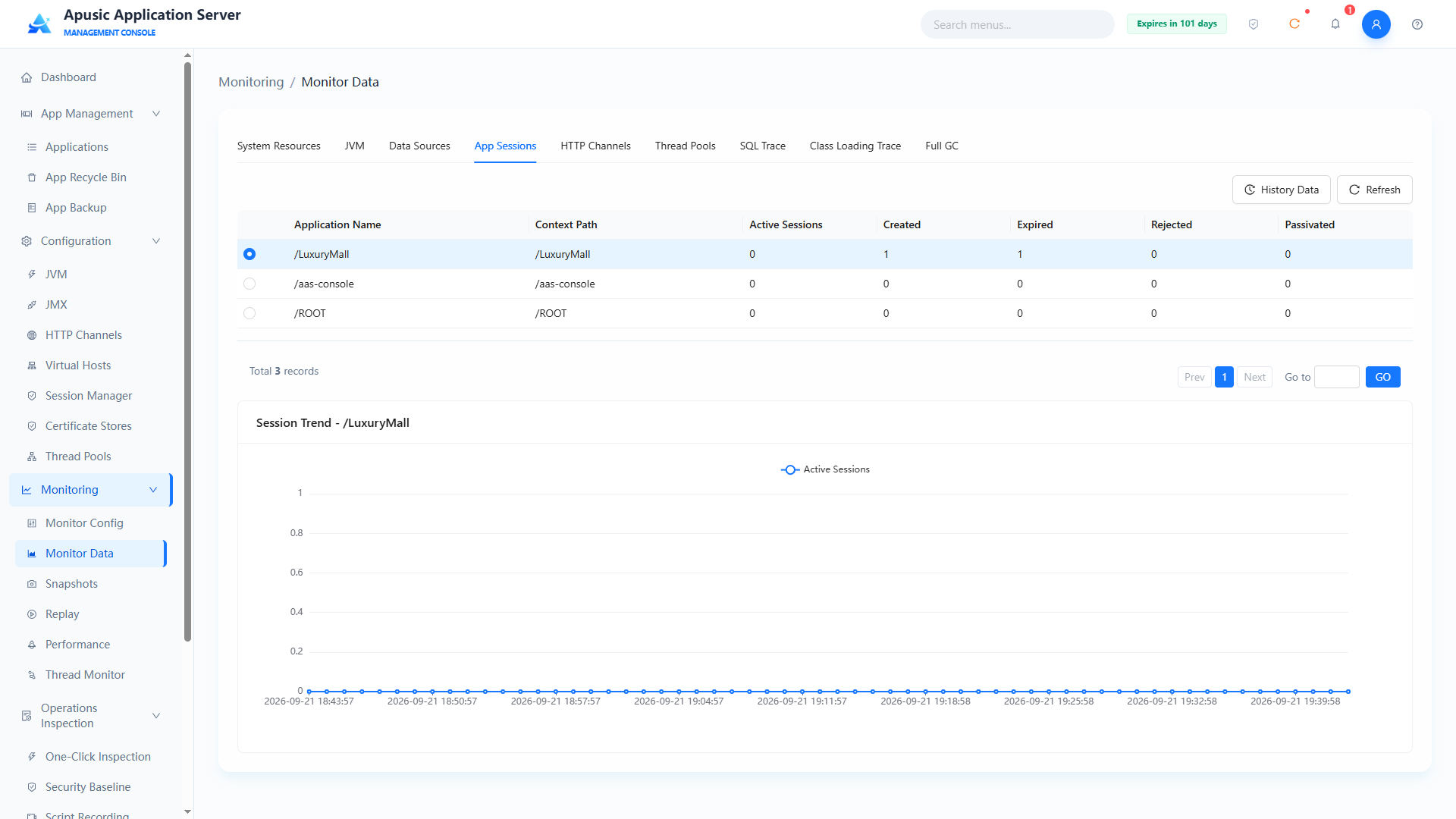Select the /LuxuryMall radio button
This screenshot has height=819, width=1456.
[x=249, y=254]
